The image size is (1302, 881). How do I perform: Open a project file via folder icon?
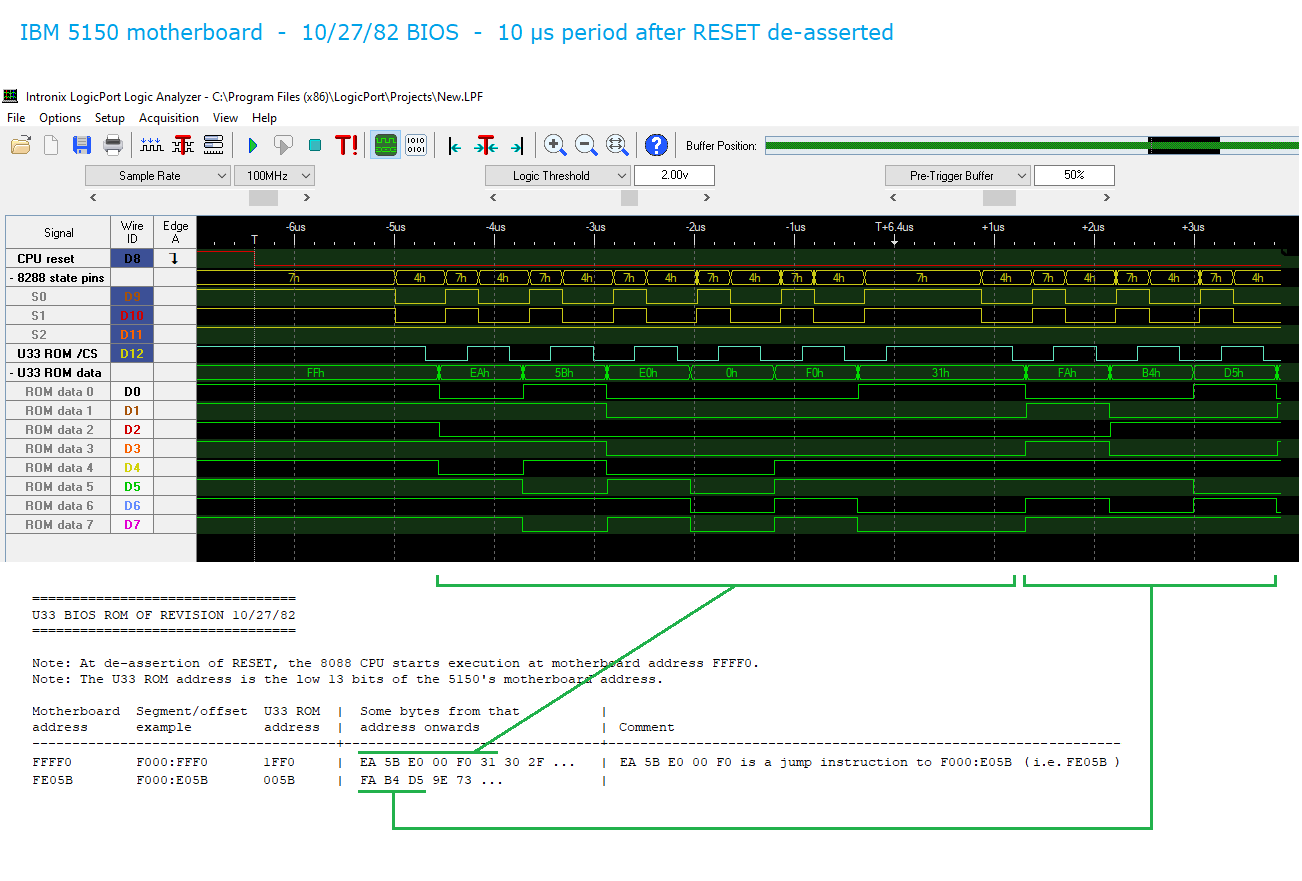click(21, 146)
